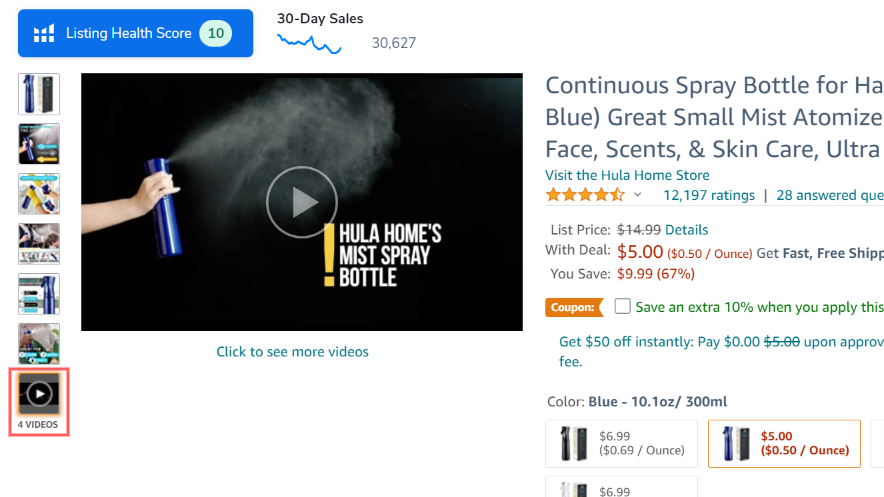Open List Price Details link

686,229
